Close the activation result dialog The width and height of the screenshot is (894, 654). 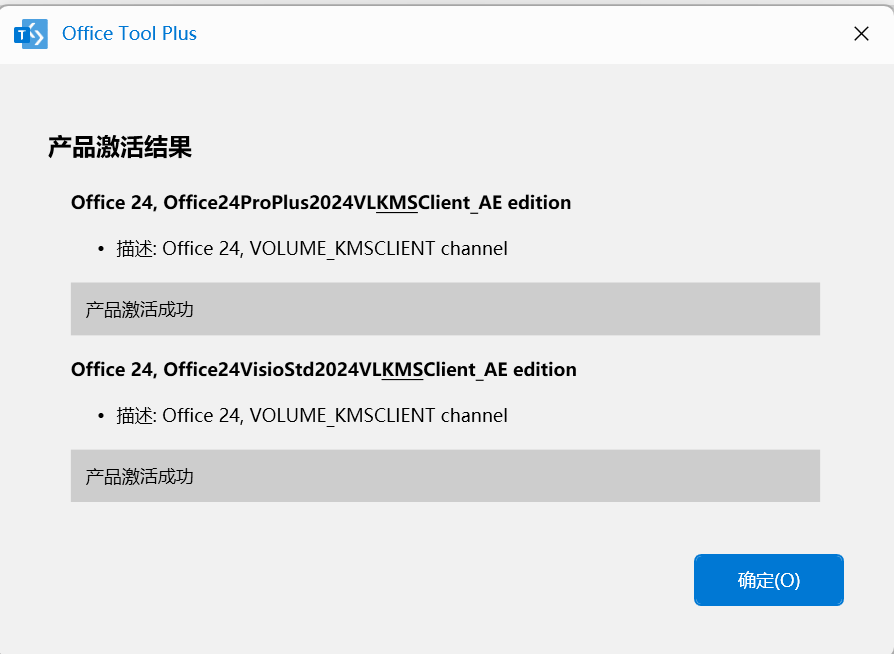coord(861,34)
